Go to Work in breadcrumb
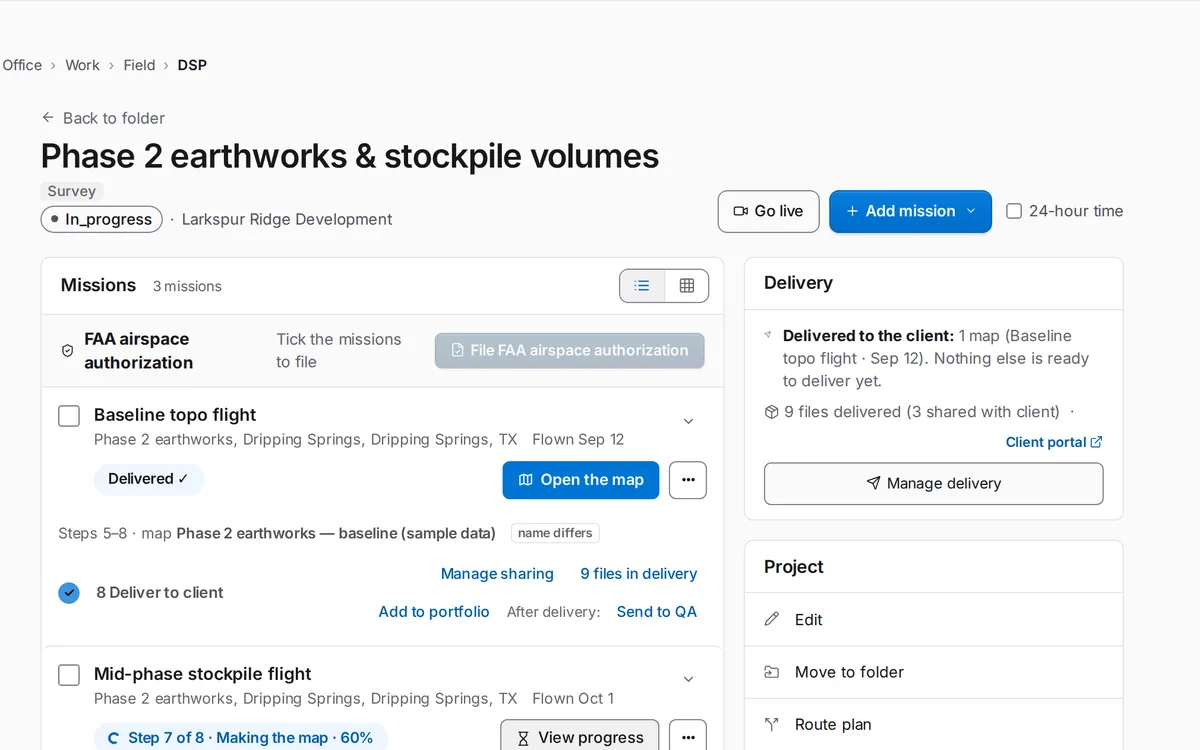This screenshot has height=750, width=1200. (x=82, y=65)
